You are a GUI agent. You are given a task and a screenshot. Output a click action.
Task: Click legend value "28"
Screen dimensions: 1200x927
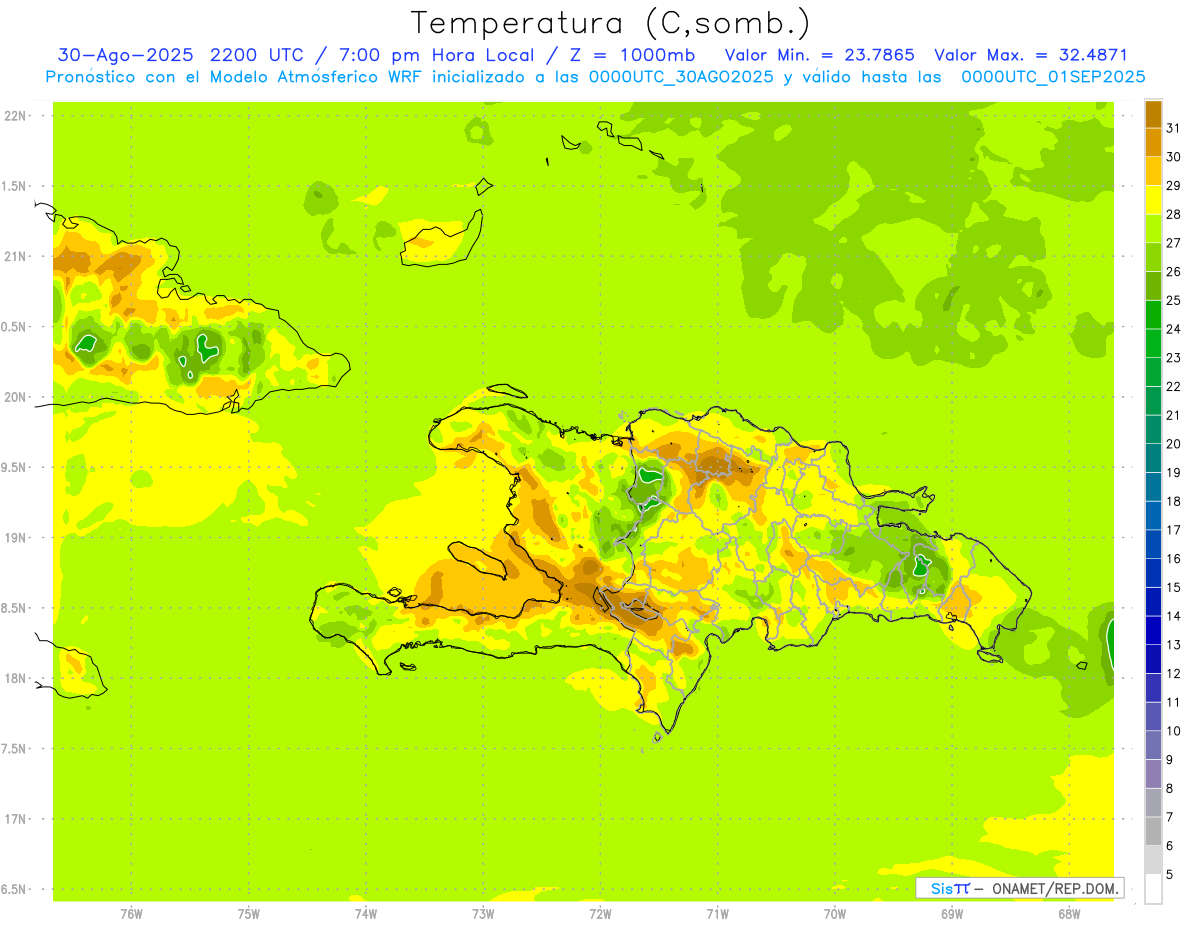click(x=1174, y=214)
